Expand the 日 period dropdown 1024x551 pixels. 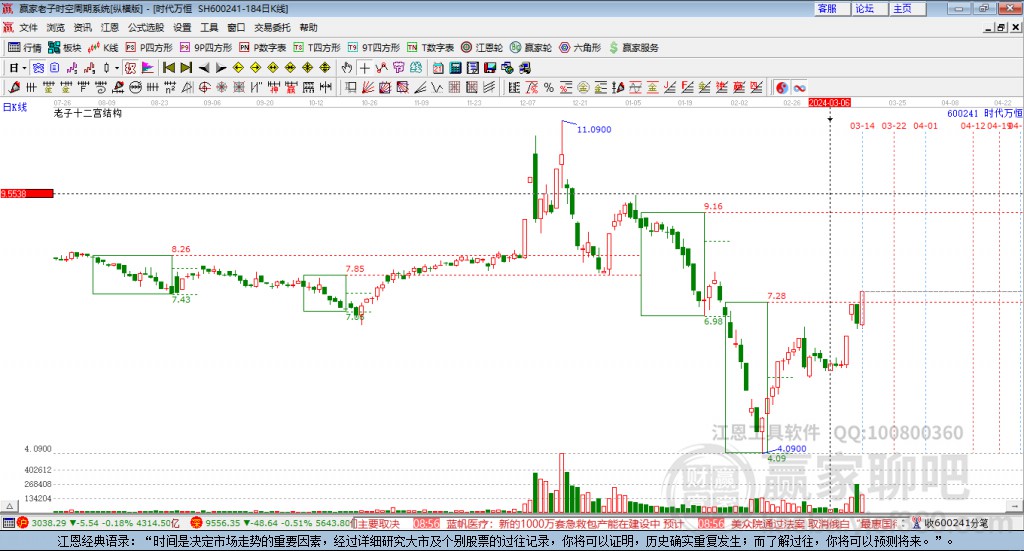(x=24, y=68)
